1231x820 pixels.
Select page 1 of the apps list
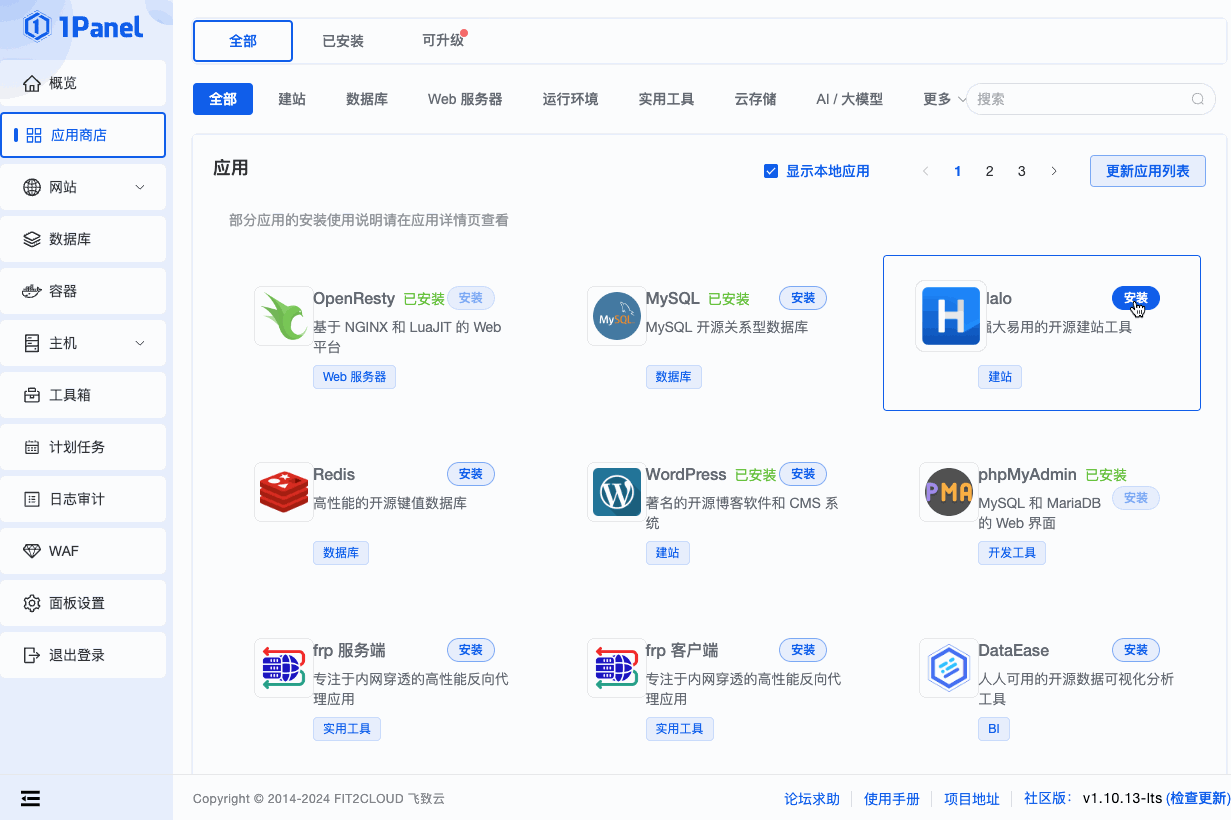[x=957, y=171]
